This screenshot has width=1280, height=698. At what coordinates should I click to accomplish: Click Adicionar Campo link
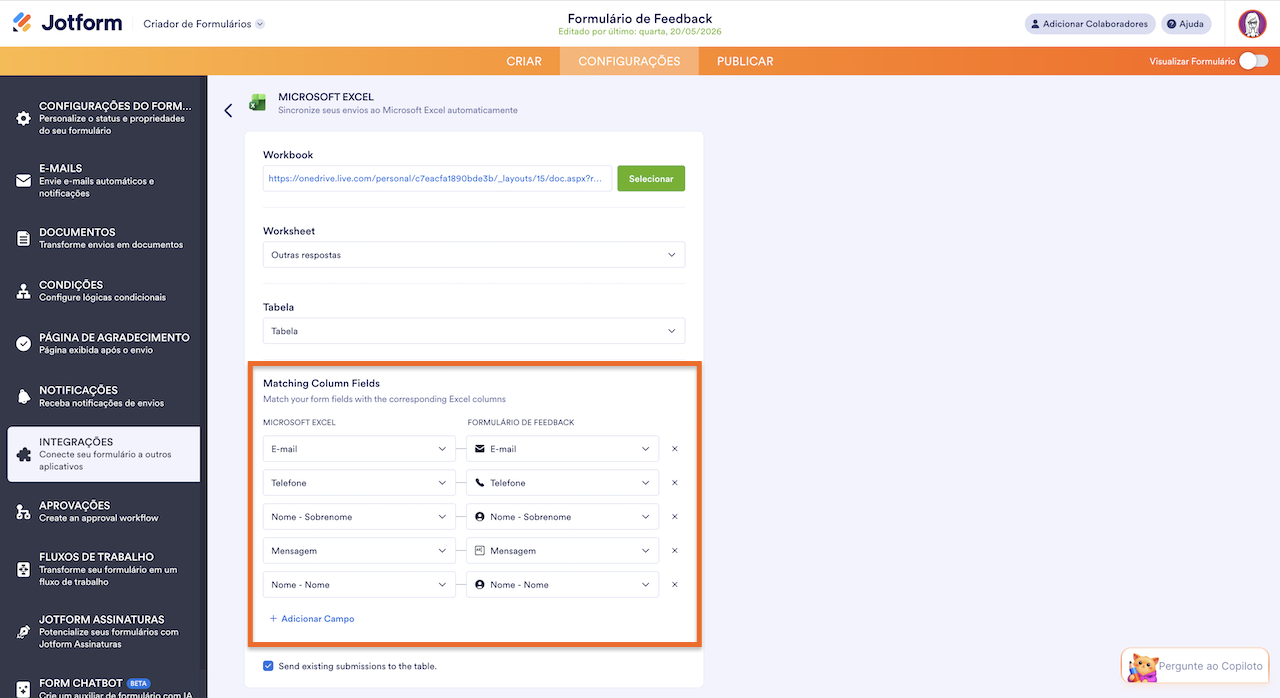[x=312, y=619]
